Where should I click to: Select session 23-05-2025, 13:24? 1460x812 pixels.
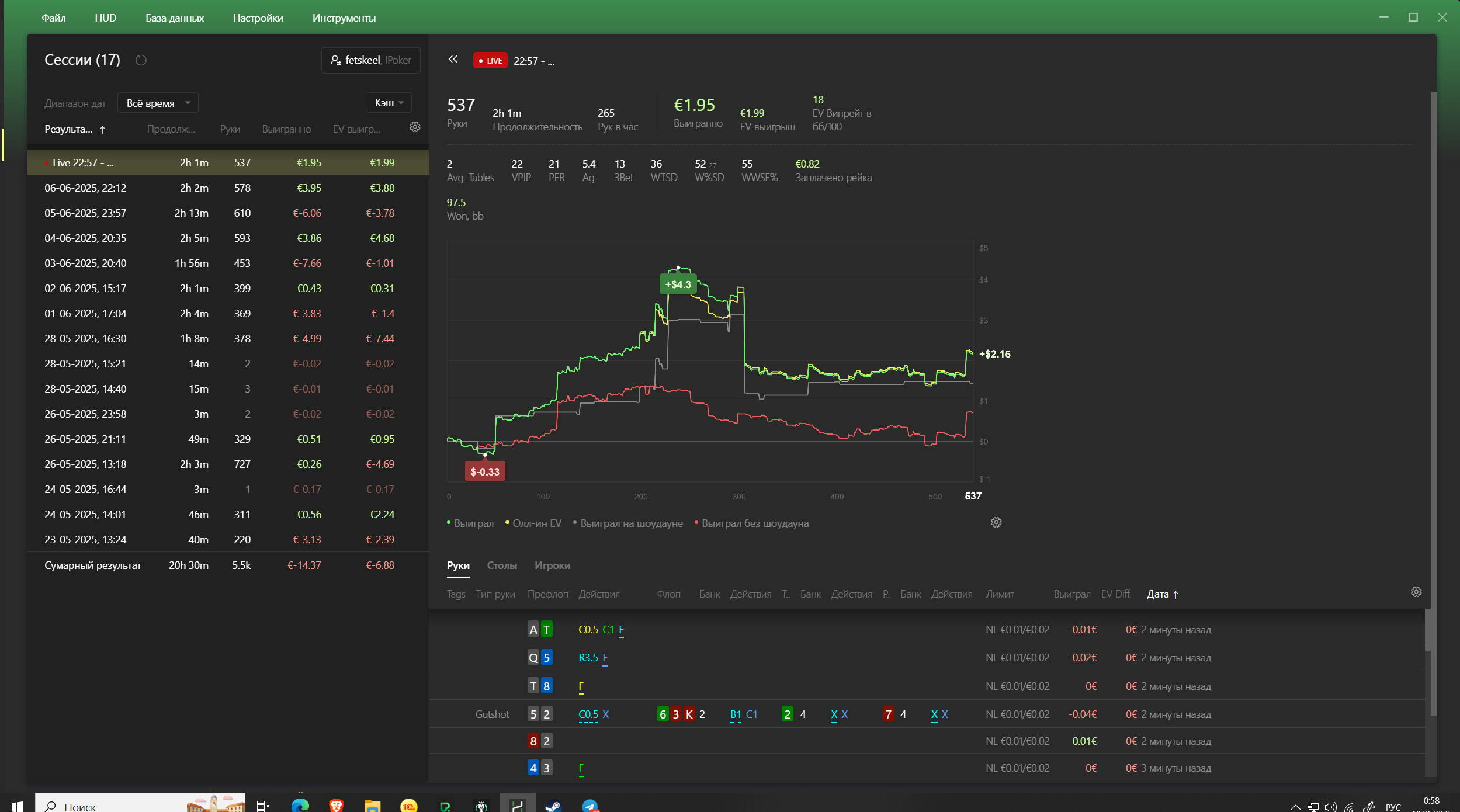click(228, 539)
